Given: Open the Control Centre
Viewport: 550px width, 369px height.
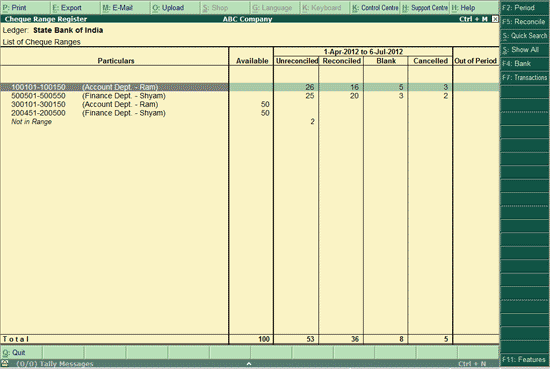Looking at the screenshot, I should [x=375, y=8].
